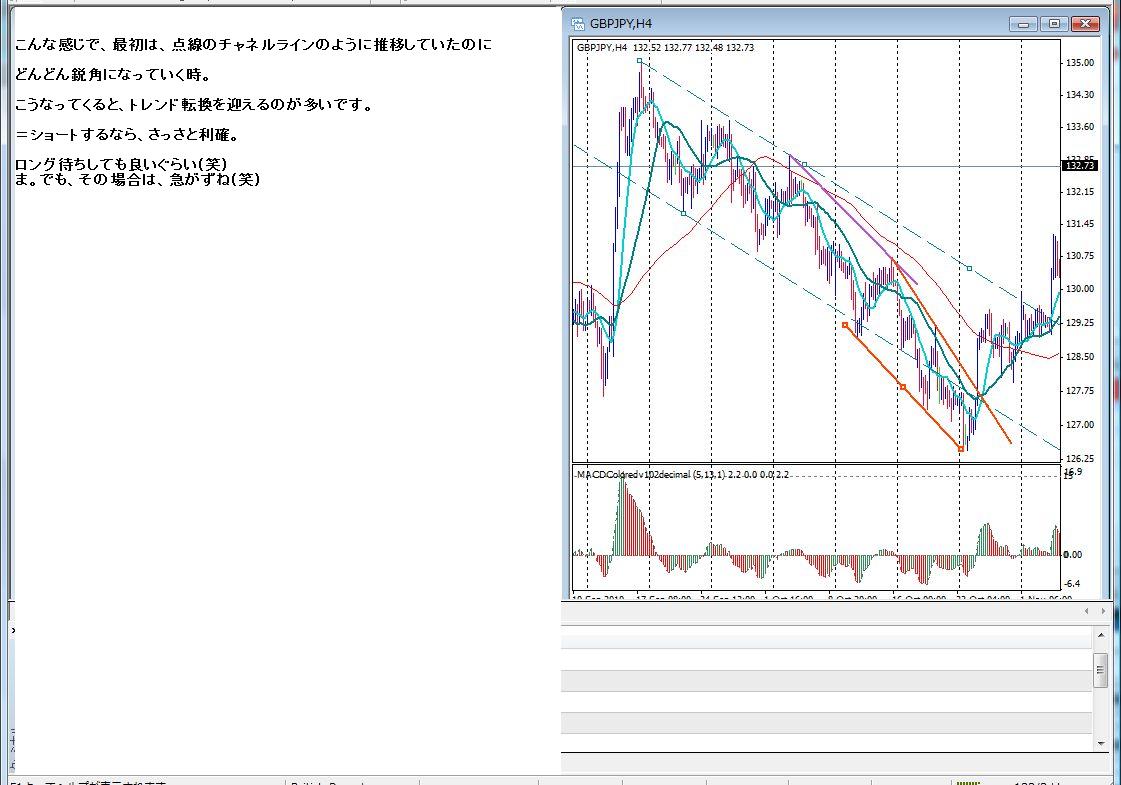Click the GBPJPY,H4 title bar text

pyautogui.click(x=621, y=24)
